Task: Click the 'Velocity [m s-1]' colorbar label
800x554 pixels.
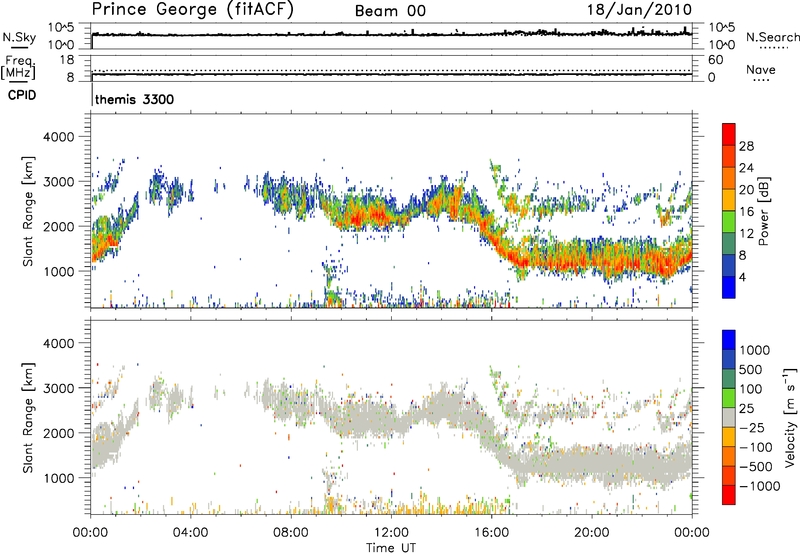Action: [x=790, y=417]
